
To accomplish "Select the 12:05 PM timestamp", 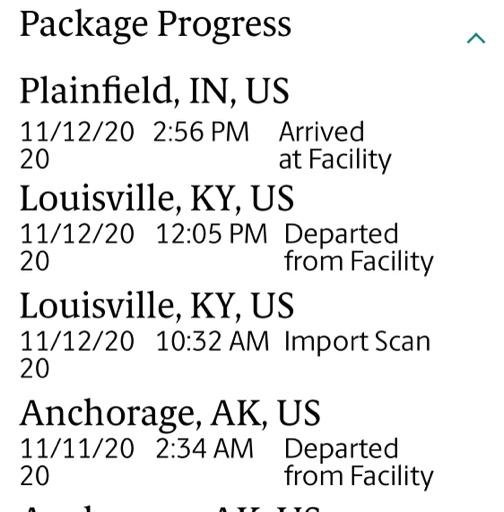I will pyautogui.click(x=211, y=234).
